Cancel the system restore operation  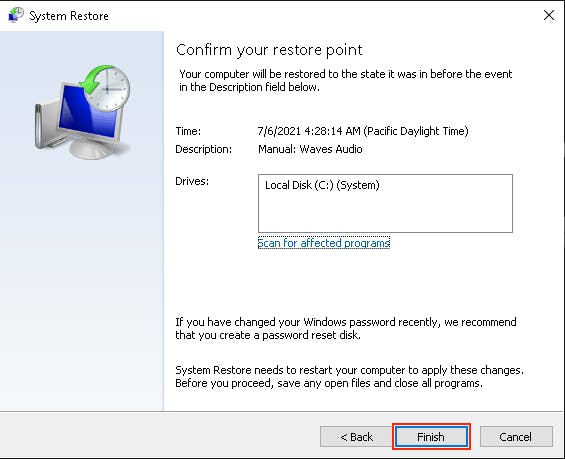pos(516,437)
